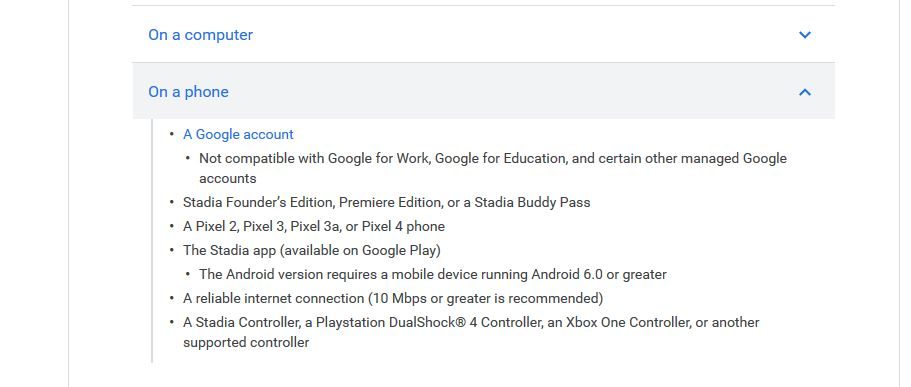Click the down chevron beside On a computer

(805, 35)
